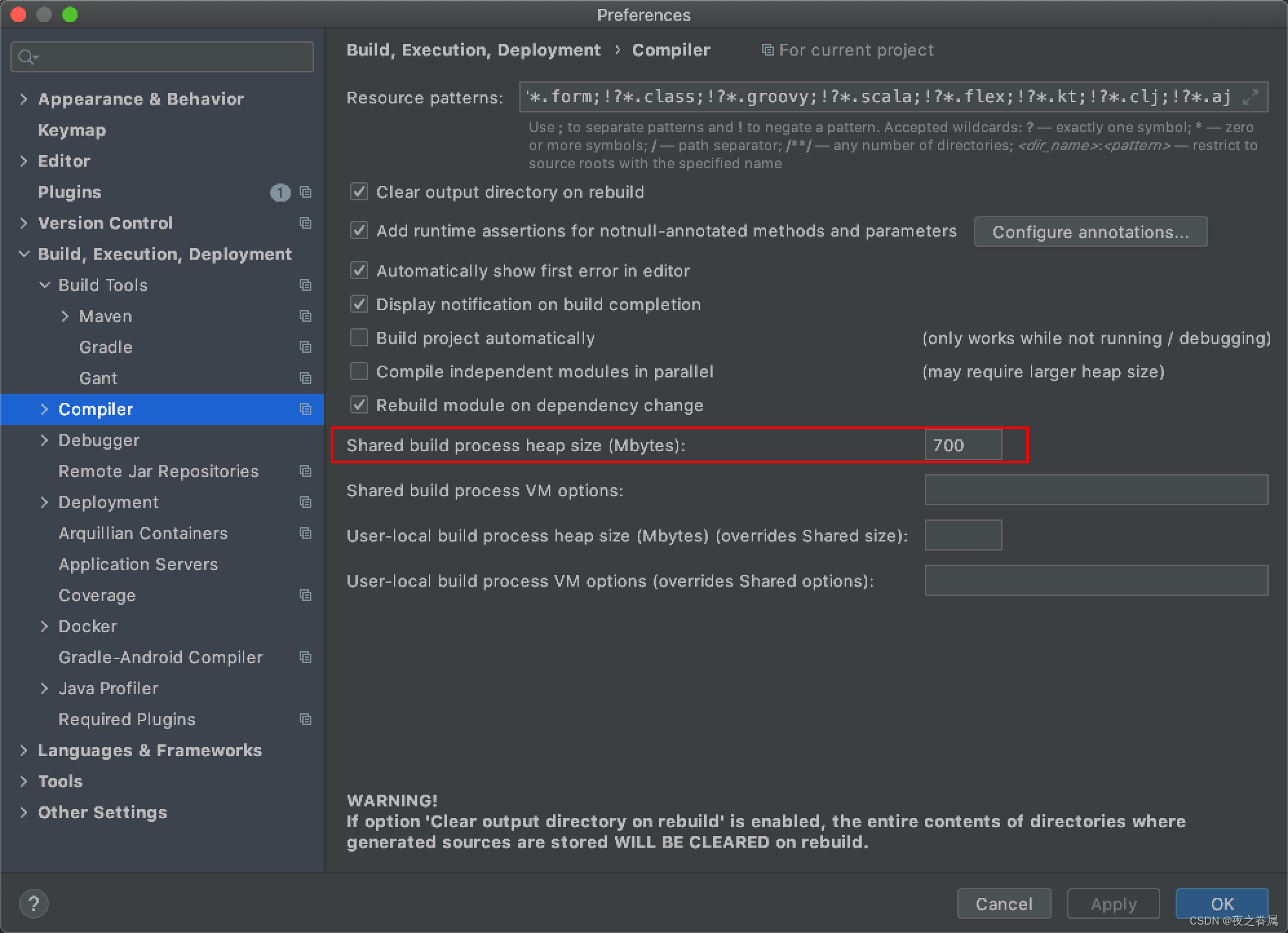Click the project-level icon beside Build Tools
The height and width of the screenshot is (933, 1288).
pyautogui.click(x=306, y=285)
